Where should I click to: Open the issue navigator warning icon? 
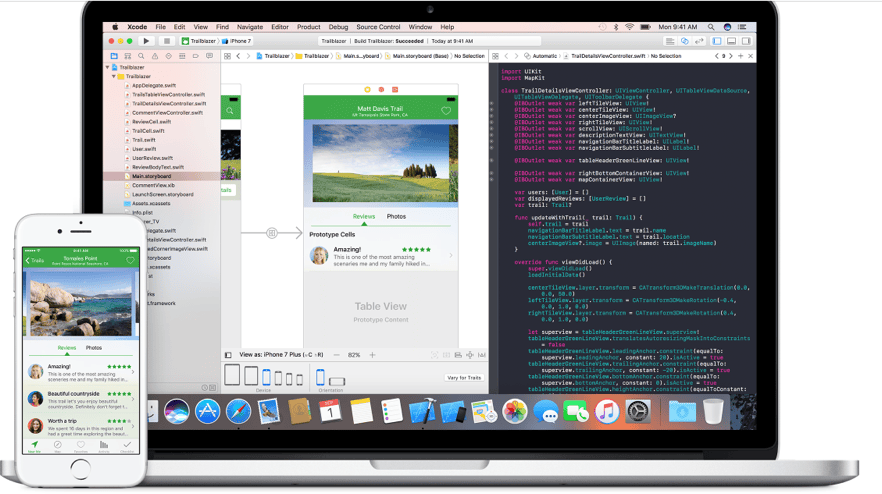[155, 56]
